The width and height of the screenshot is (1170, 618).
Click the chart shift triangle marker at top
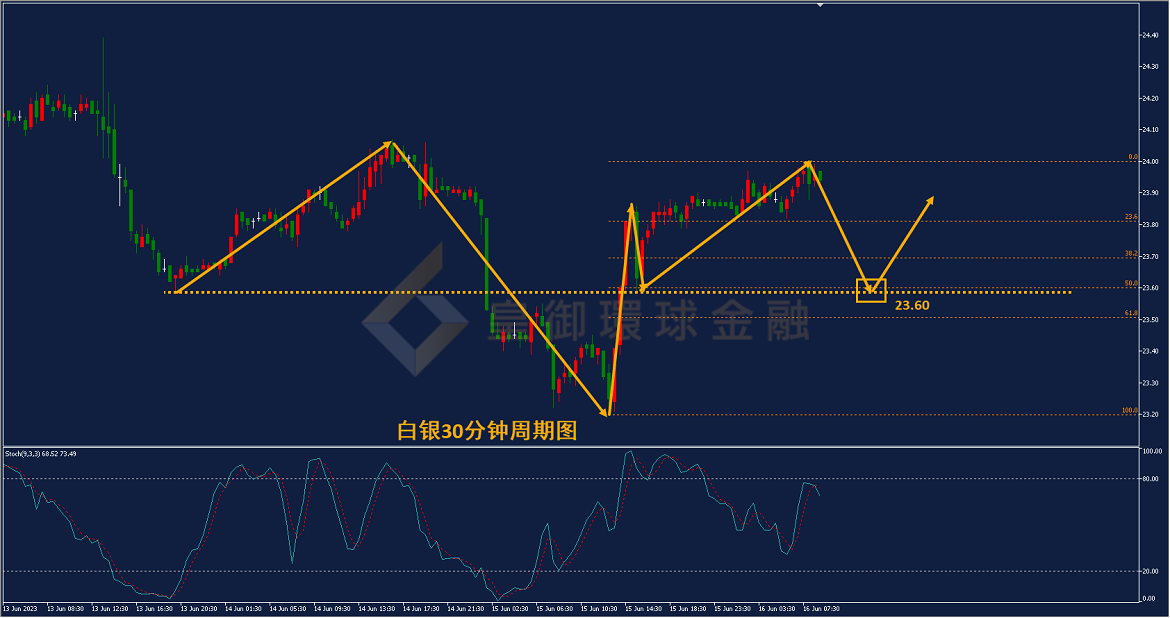pos(820,5)
